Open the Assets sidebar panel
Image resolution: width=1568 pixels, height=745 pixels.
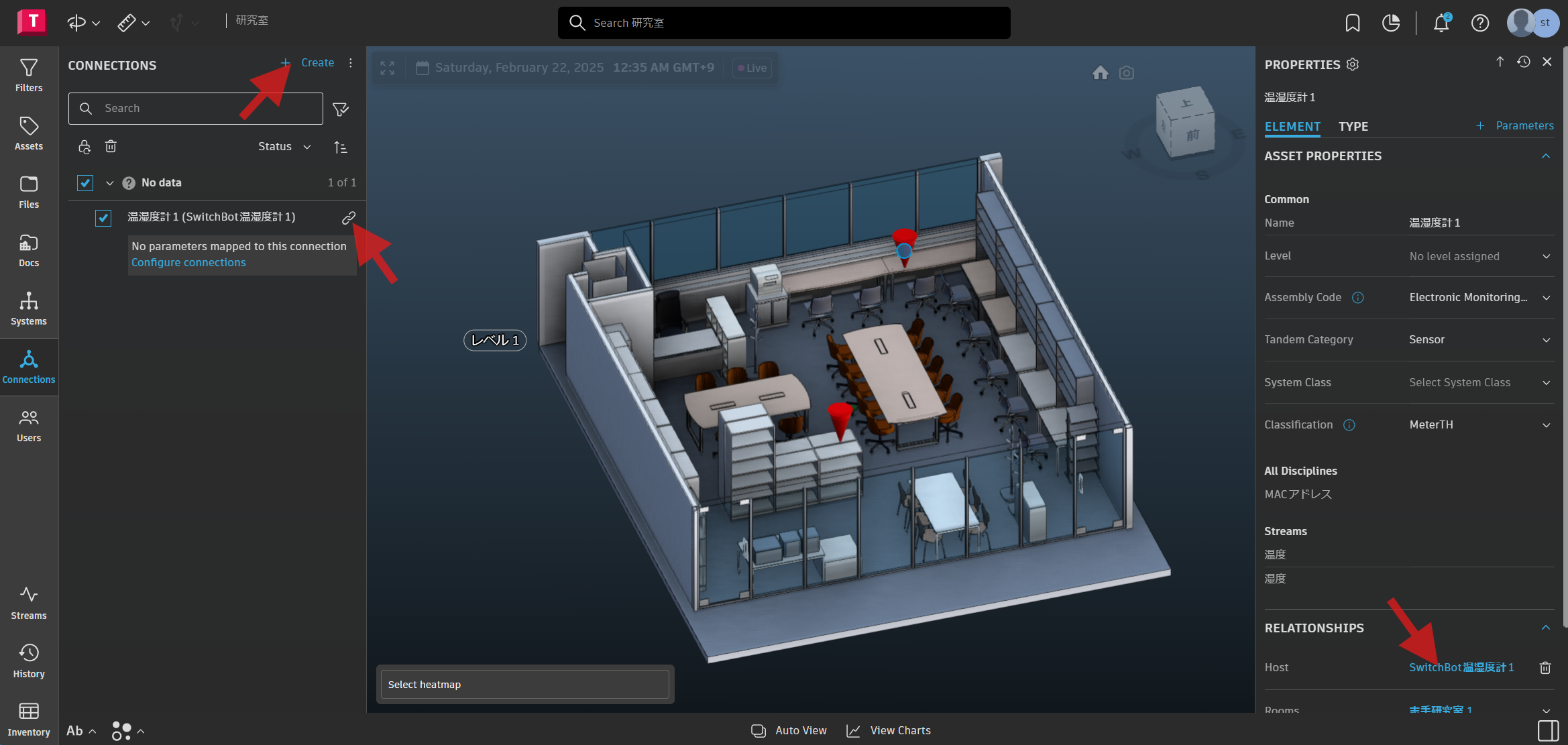pyautogui.click(x=29, y=133)
